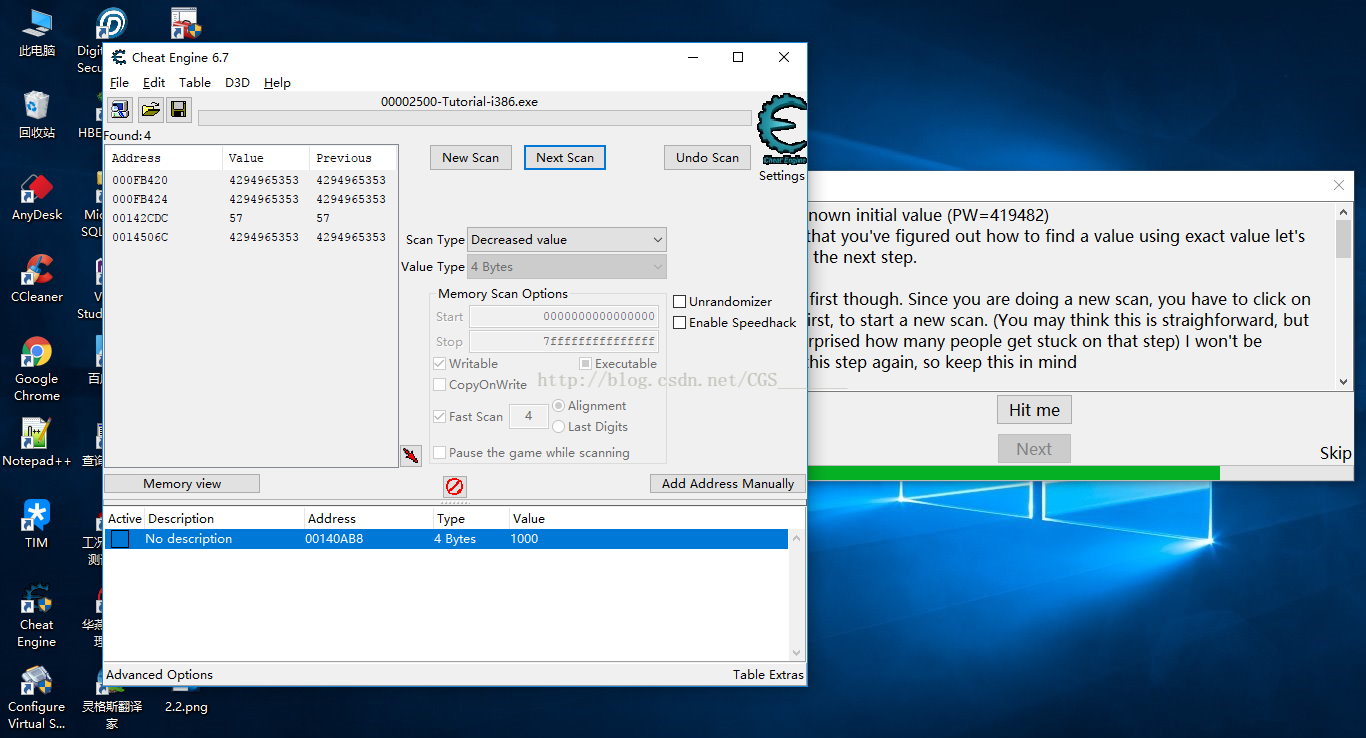Click the save floppy disk icon
This screenshot has height=738, width=1366.
(179, 110)
